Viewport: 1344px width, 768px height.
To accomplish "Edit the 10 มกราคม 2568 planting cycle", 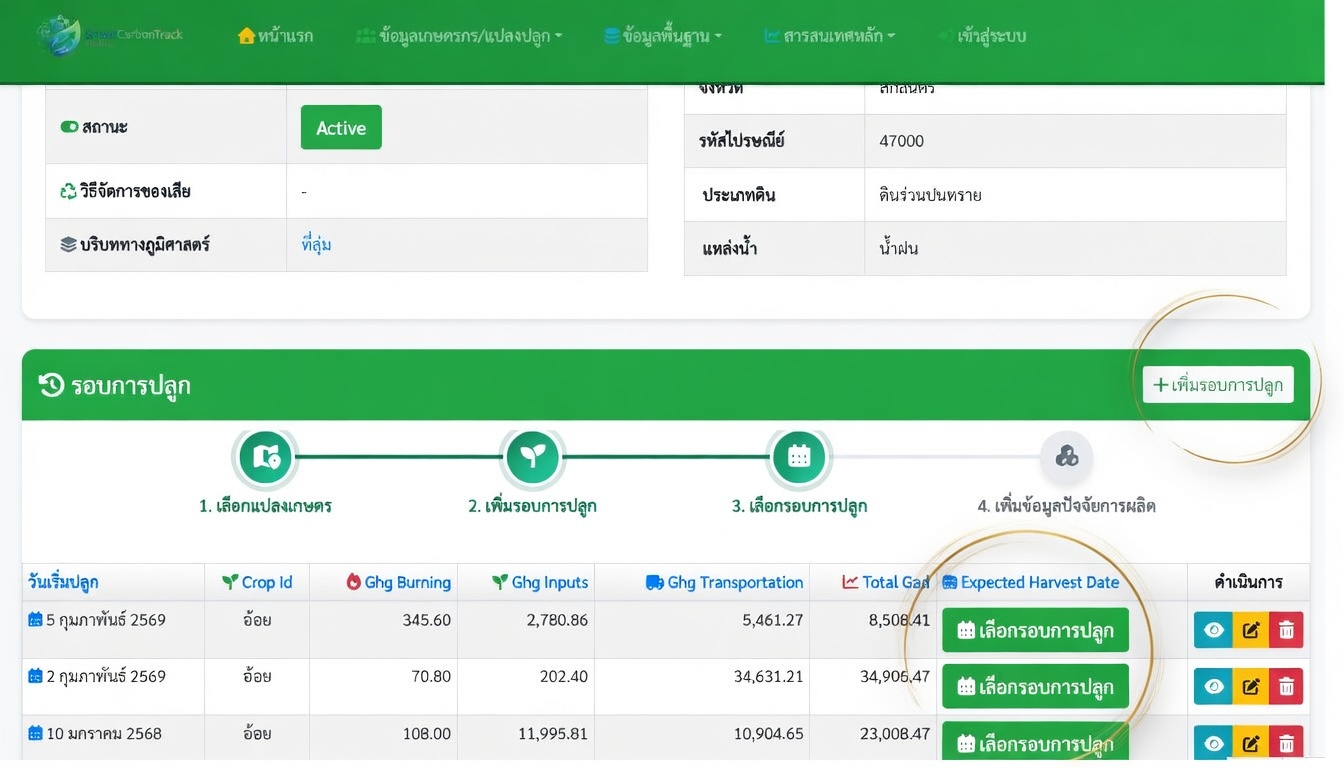I will 1251,743.
